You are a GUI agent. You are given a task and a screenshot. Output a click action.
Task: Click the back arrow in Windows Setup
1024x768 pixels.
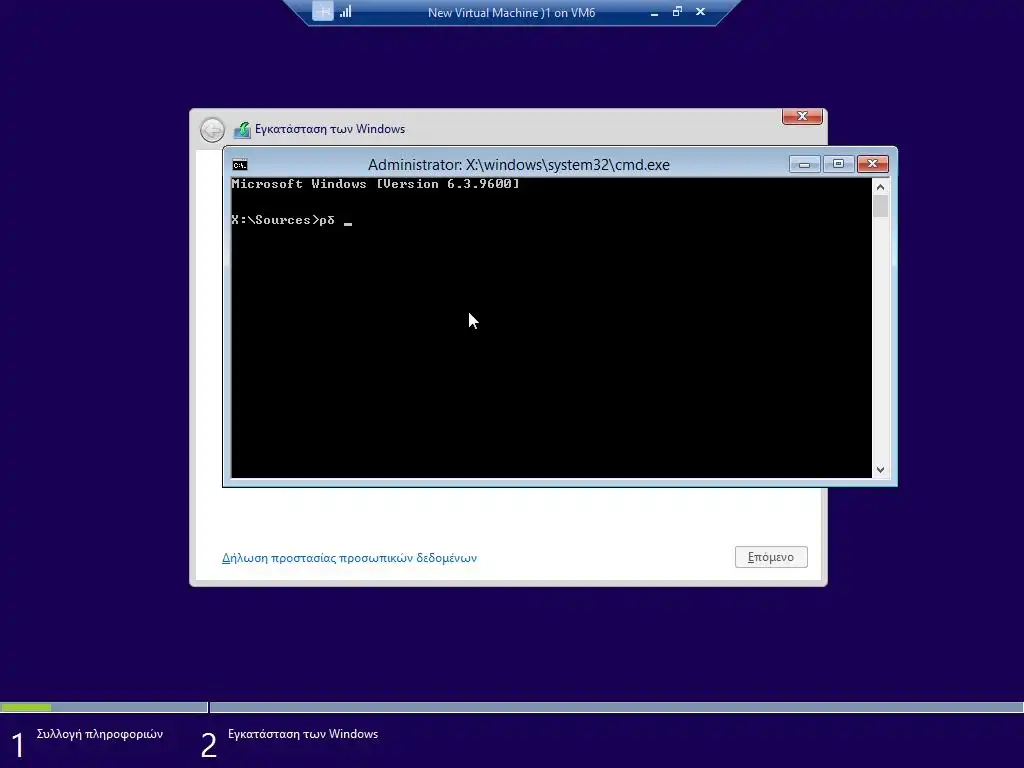(212, 129)
